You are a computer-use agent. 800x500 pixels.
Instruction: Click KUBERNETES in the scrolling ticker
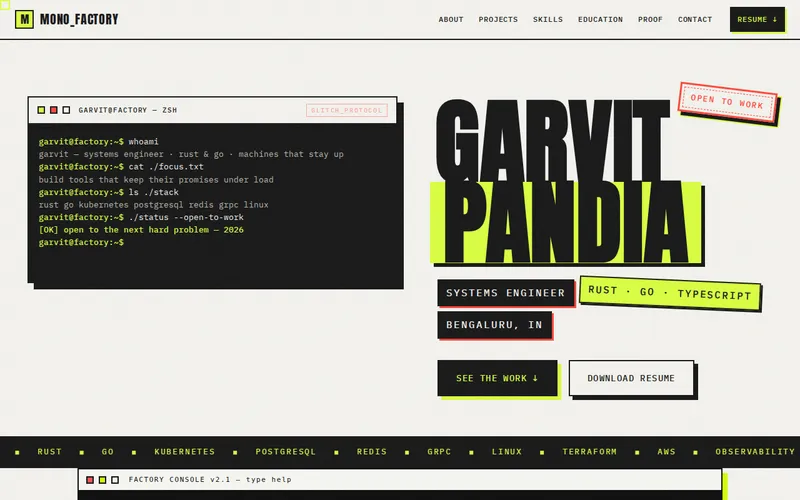coord(185,452)
